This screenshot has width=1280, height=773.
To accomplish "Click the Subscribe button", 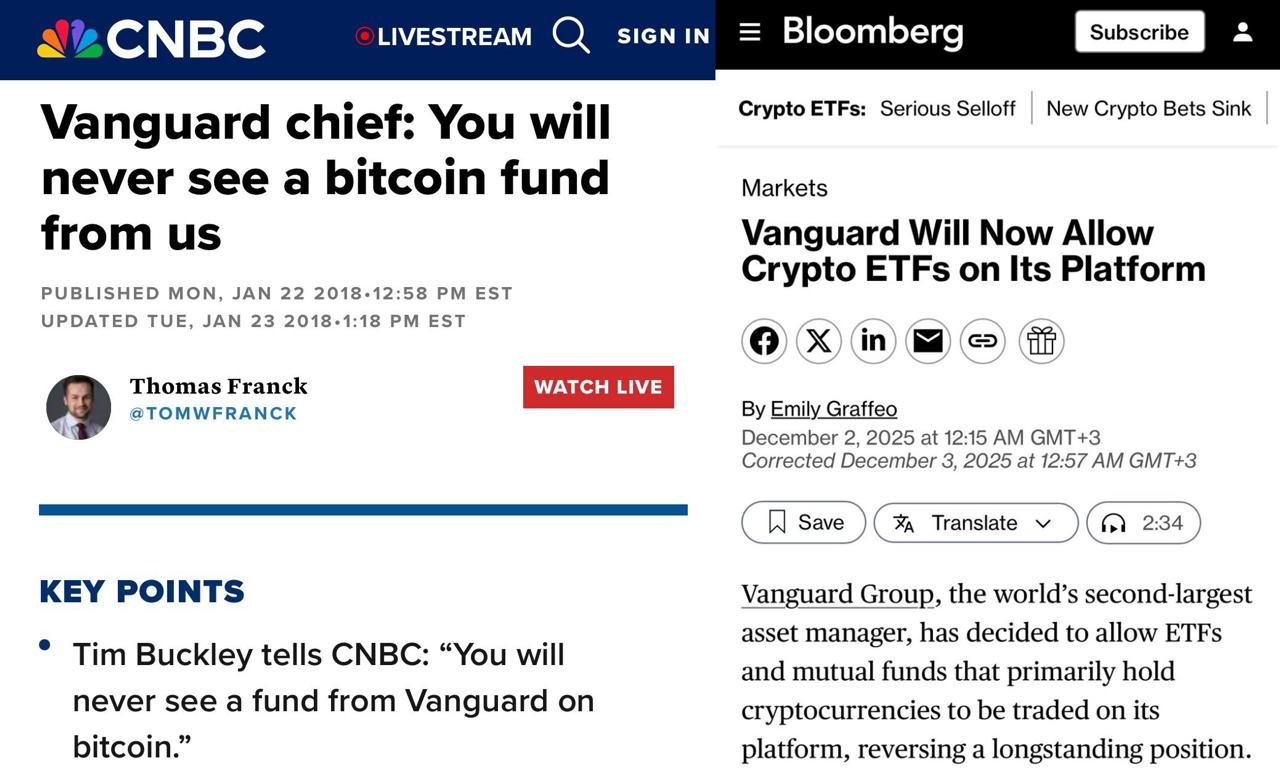I will tap(1139, 32).
